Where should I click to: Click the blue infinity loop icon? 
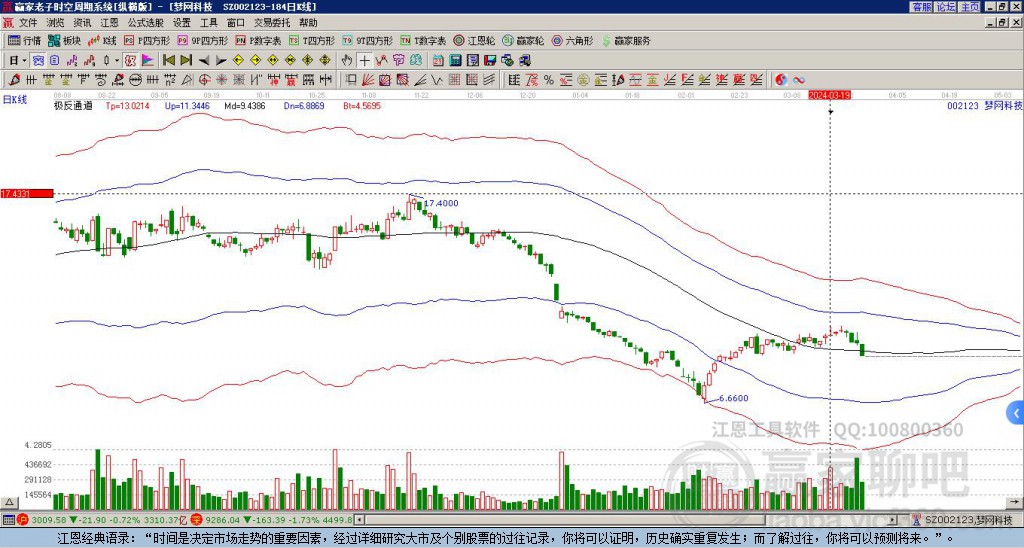(x=799, y=80)
